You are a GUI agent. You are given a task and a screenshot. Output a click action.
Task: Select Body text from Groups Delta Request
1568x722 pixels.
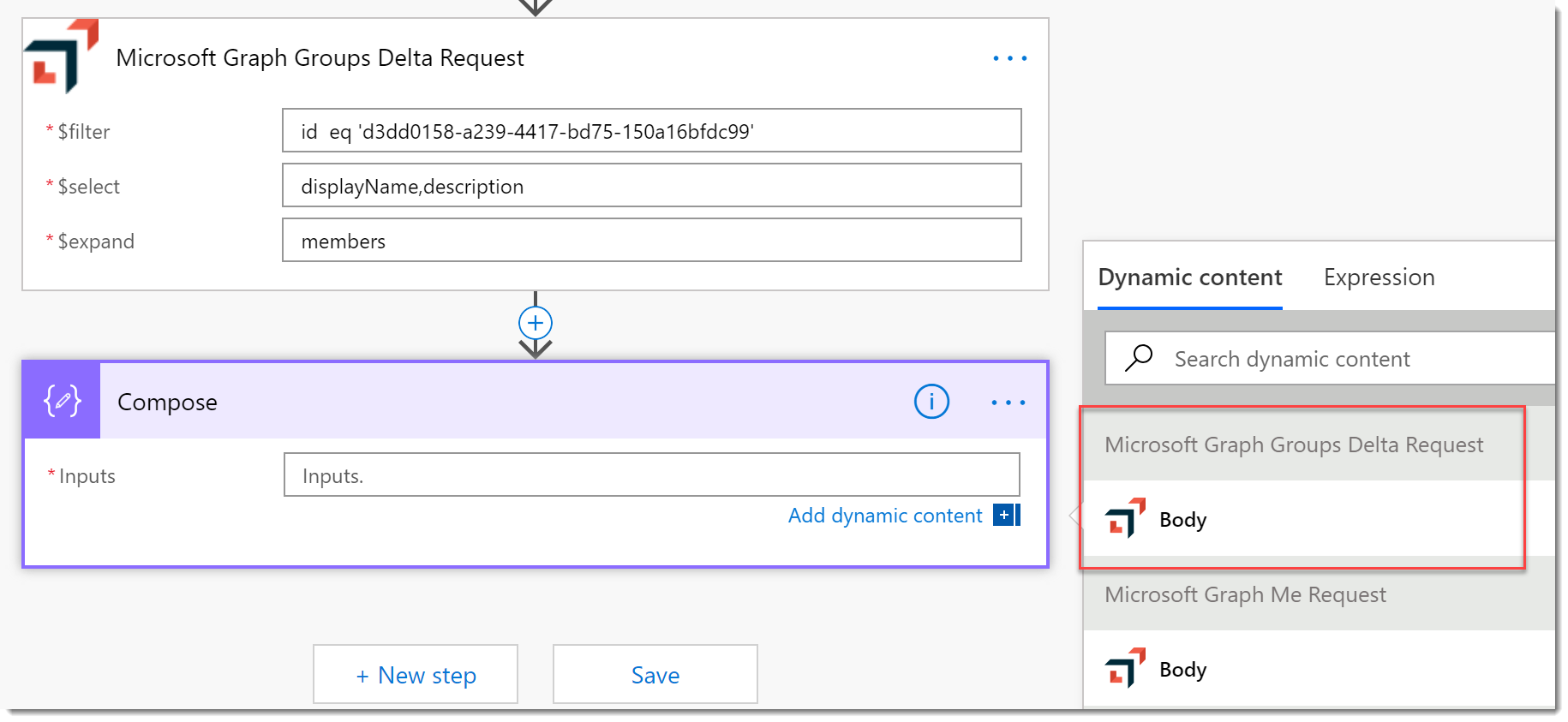tap(1183, 520)
